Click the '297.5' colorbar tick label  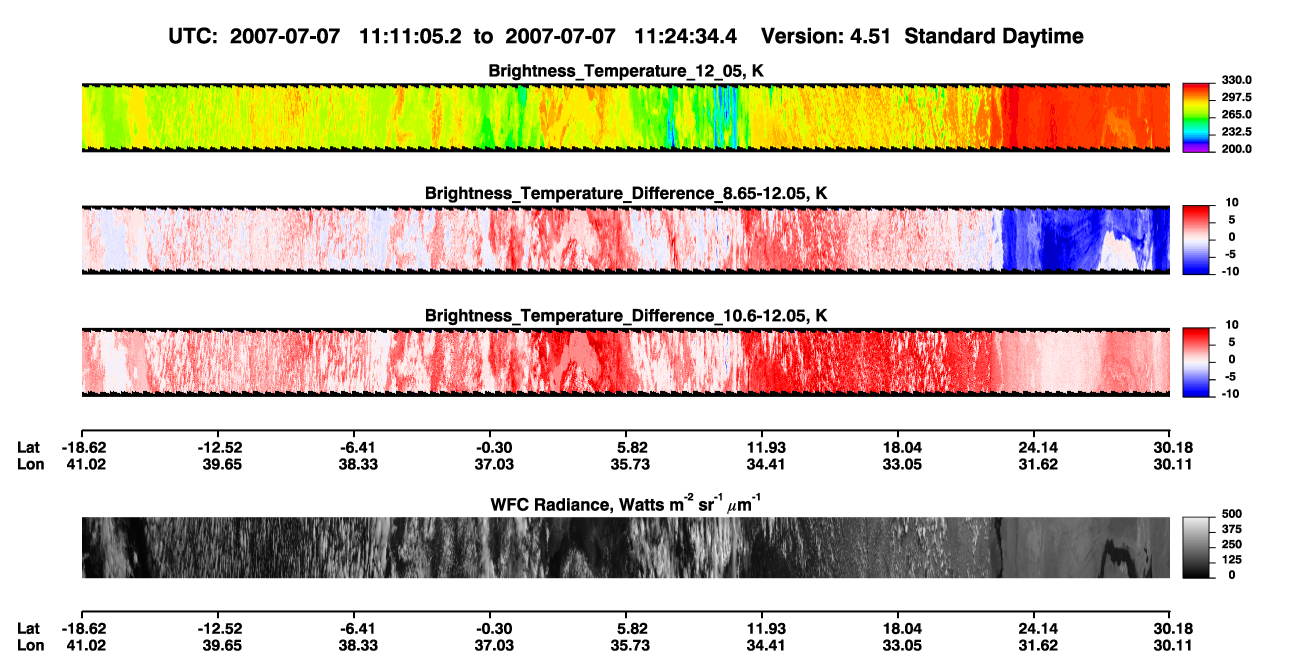[1236, 97]
